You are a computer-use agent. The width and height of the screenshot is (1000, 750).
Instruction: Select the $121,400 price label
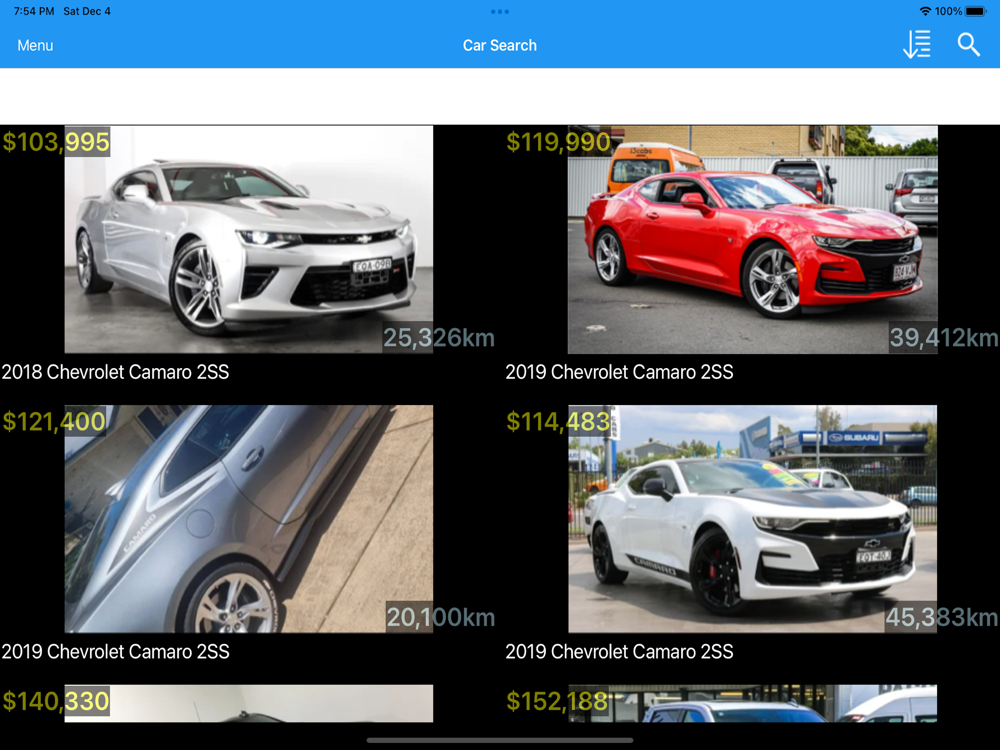tap(54, 422)
